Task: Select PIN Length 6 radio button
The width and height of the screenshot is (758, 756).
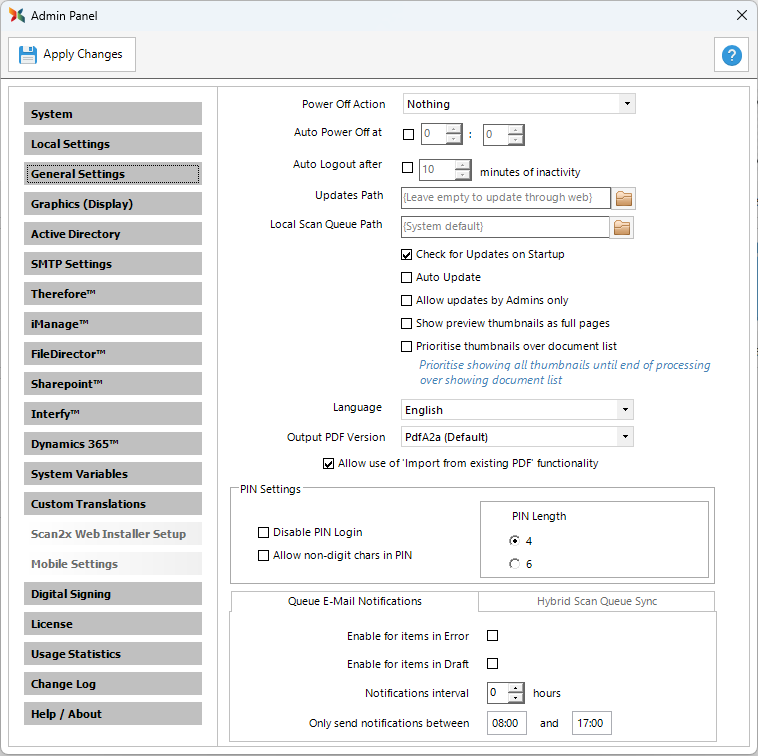Action: coord(514,564)
